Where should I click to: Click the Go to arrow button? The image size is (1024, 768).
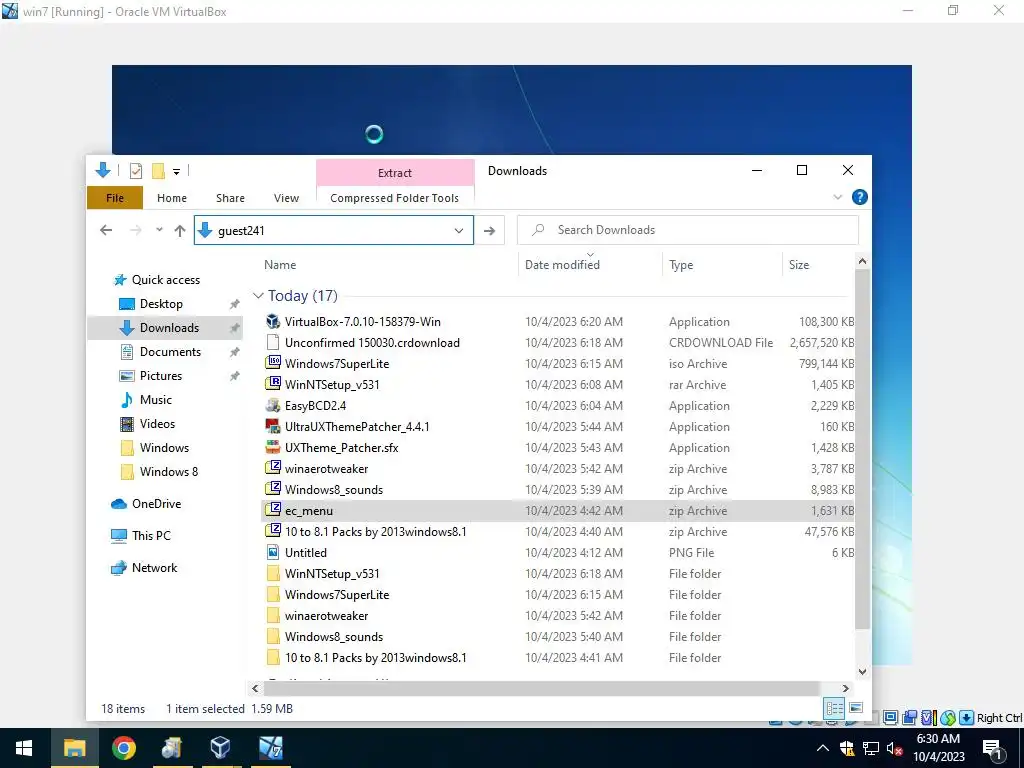point(489,231)
